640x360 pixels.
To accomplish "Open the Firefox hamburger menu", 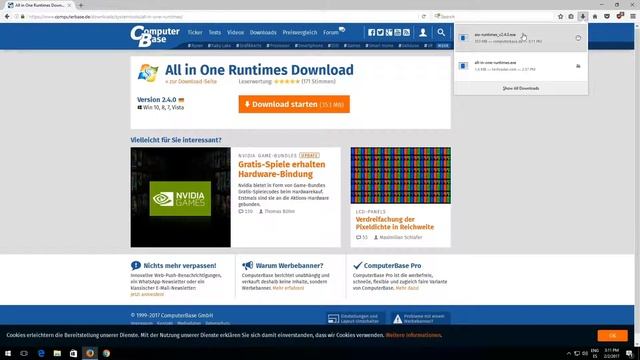I will coord(633,16).
